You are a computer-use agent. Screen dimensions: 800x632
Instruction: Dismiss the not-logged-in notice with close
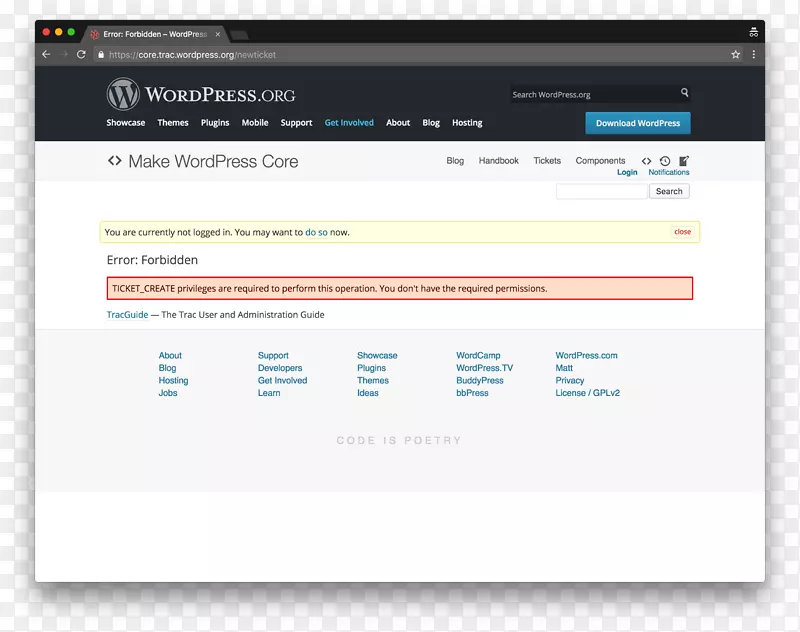pyautogui.click(x=682, y=232)
